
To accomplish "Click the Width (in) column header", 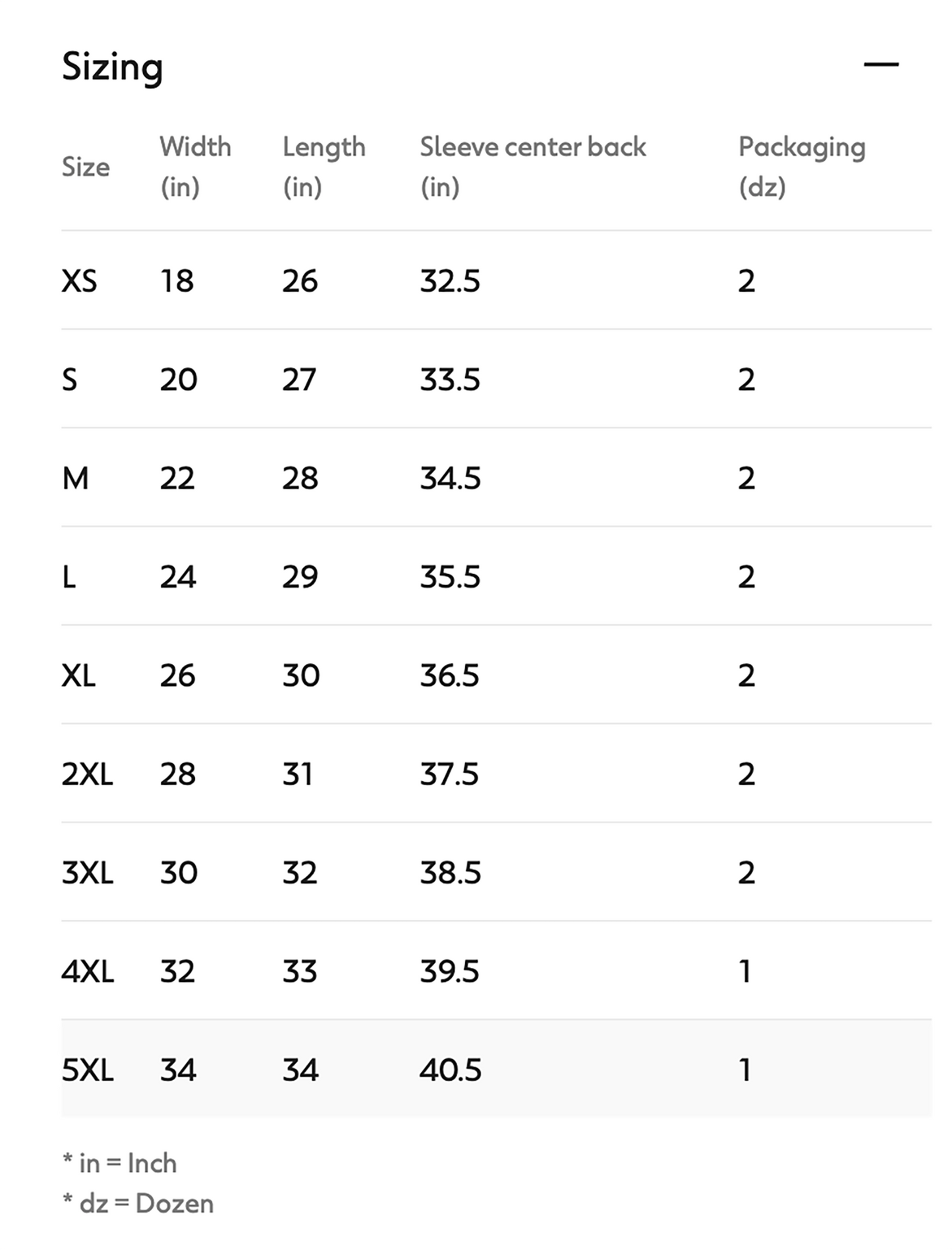I will coord(195,166).
